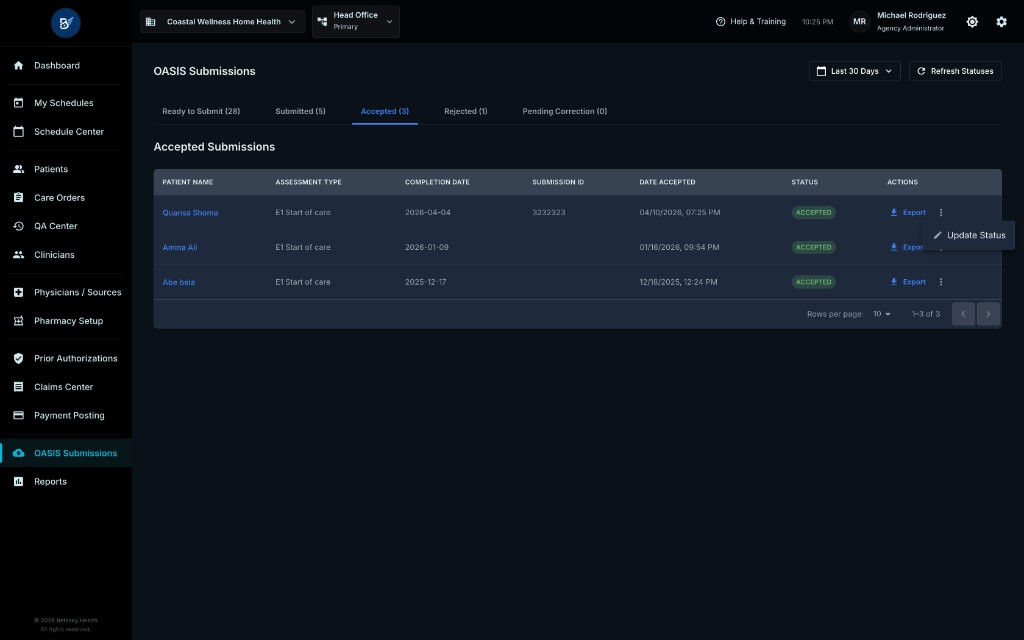Click Export in the Amina Ali row
The image size is (1024, 640).
click(x=908, y=247)
